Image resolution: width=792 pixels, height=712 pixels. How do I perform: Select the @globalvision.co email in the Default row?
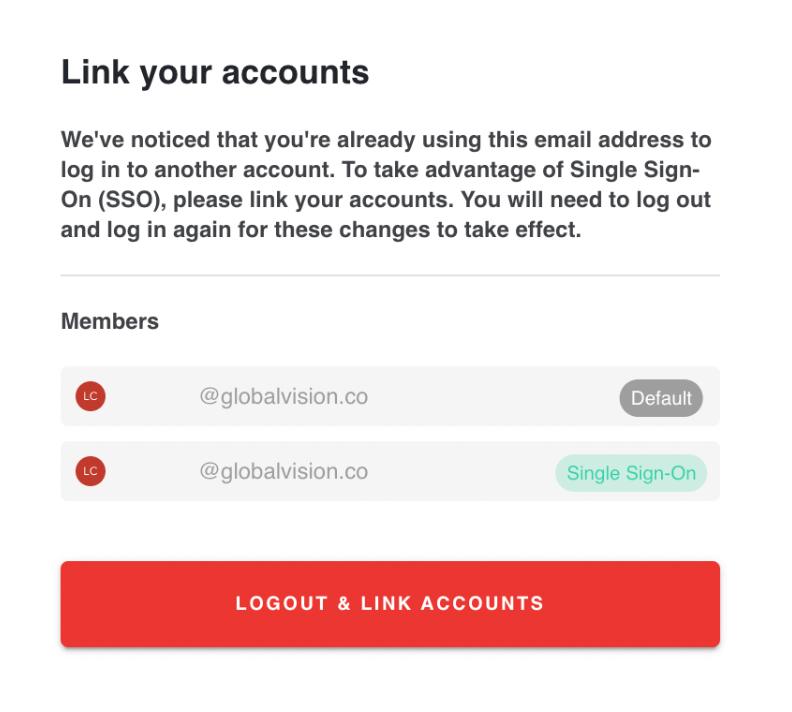point(284,396)
